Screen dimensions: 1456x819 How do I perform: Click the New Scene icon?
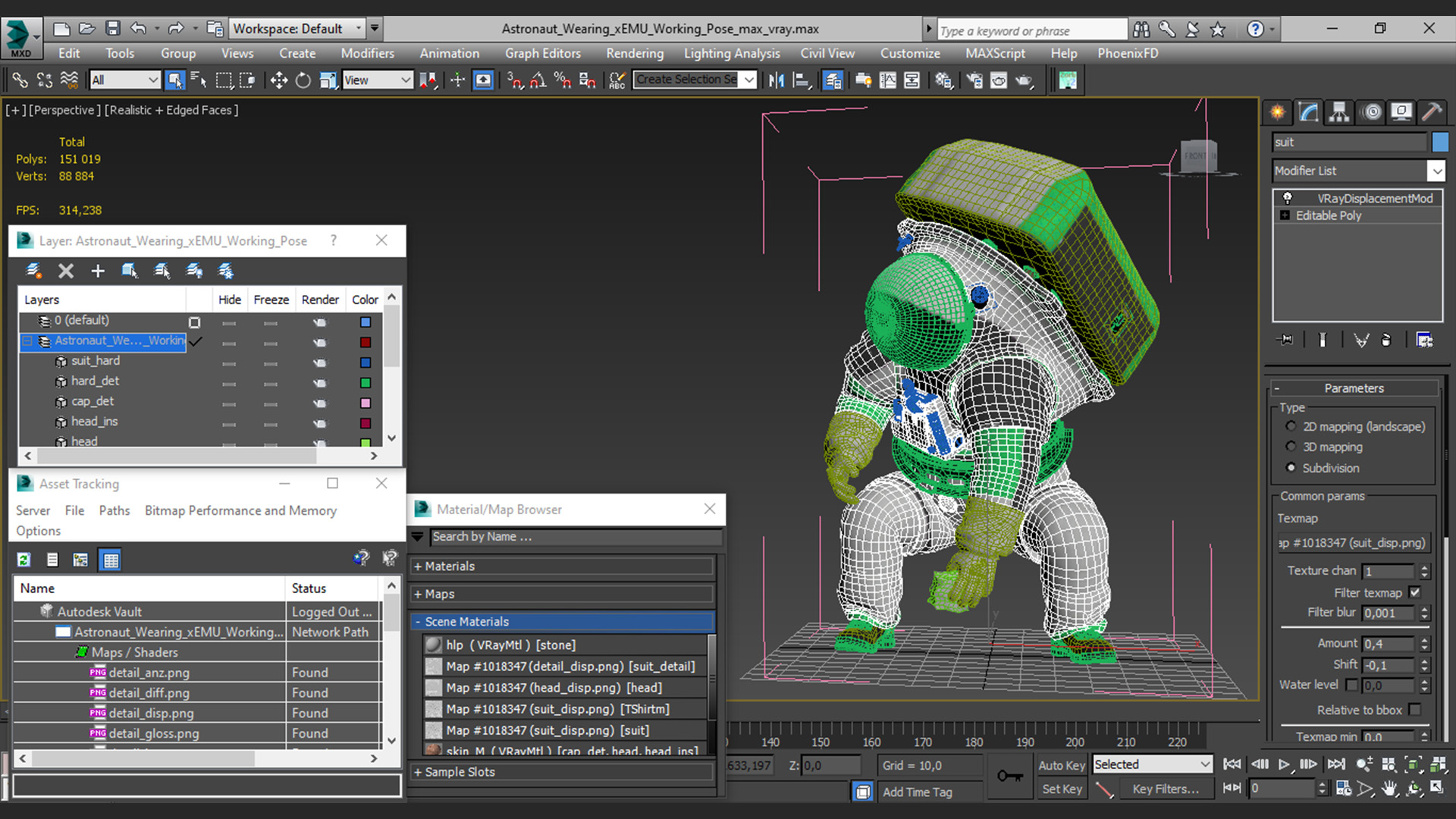[x=62, y=29]
